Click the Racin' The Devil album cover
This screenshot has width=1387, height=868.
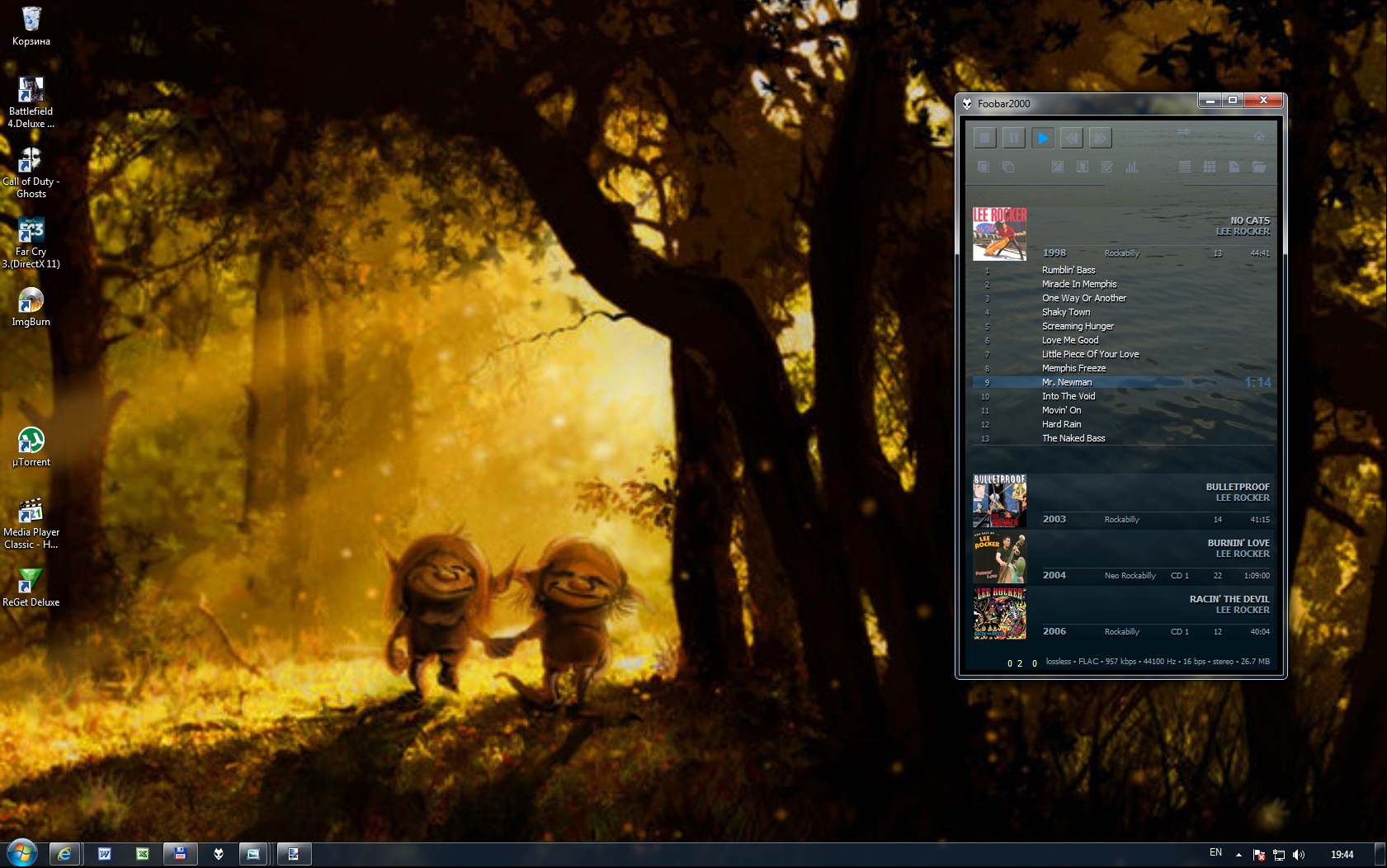click(999, 614)
